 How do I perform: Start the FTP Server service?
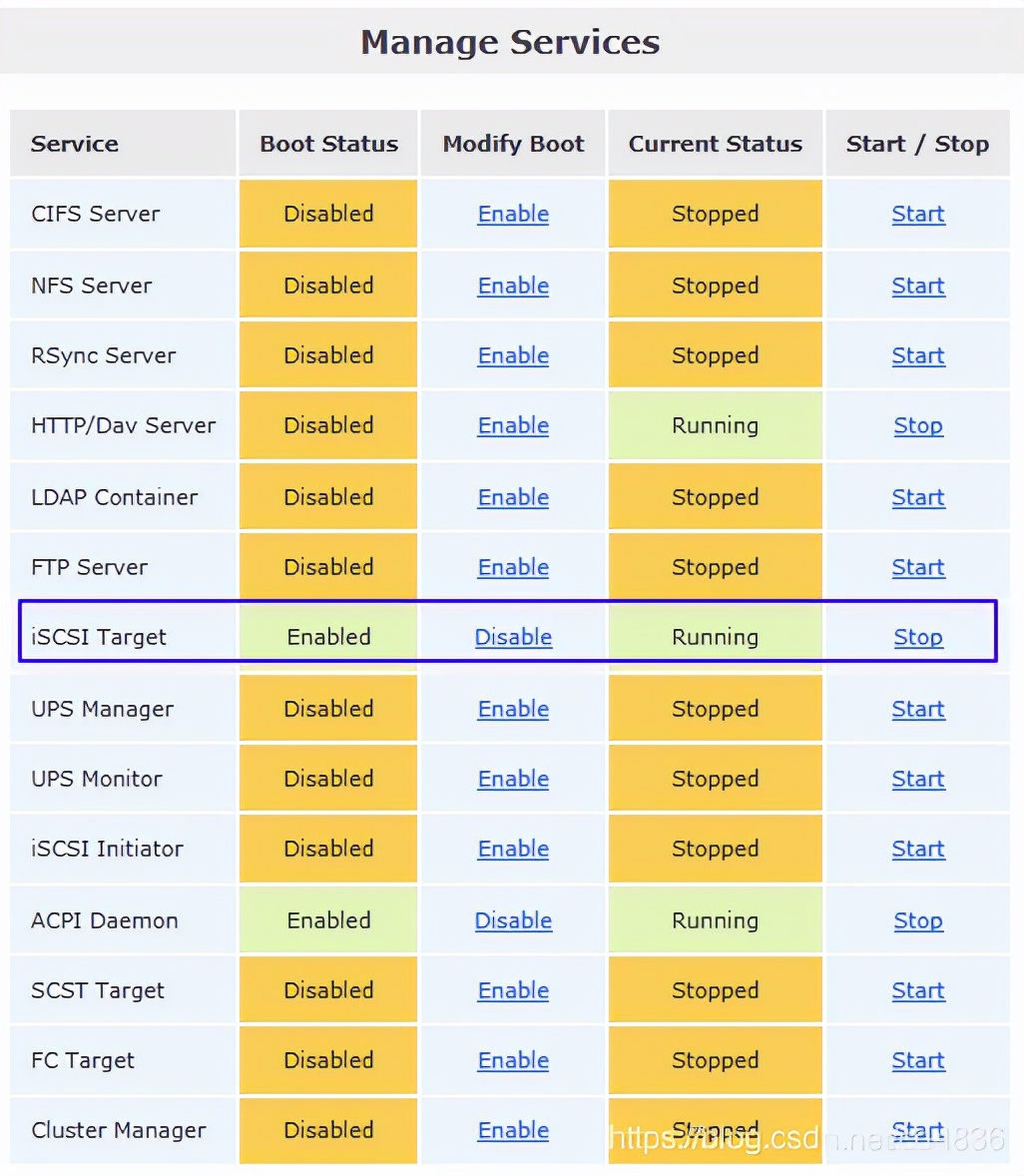(917, 567)
